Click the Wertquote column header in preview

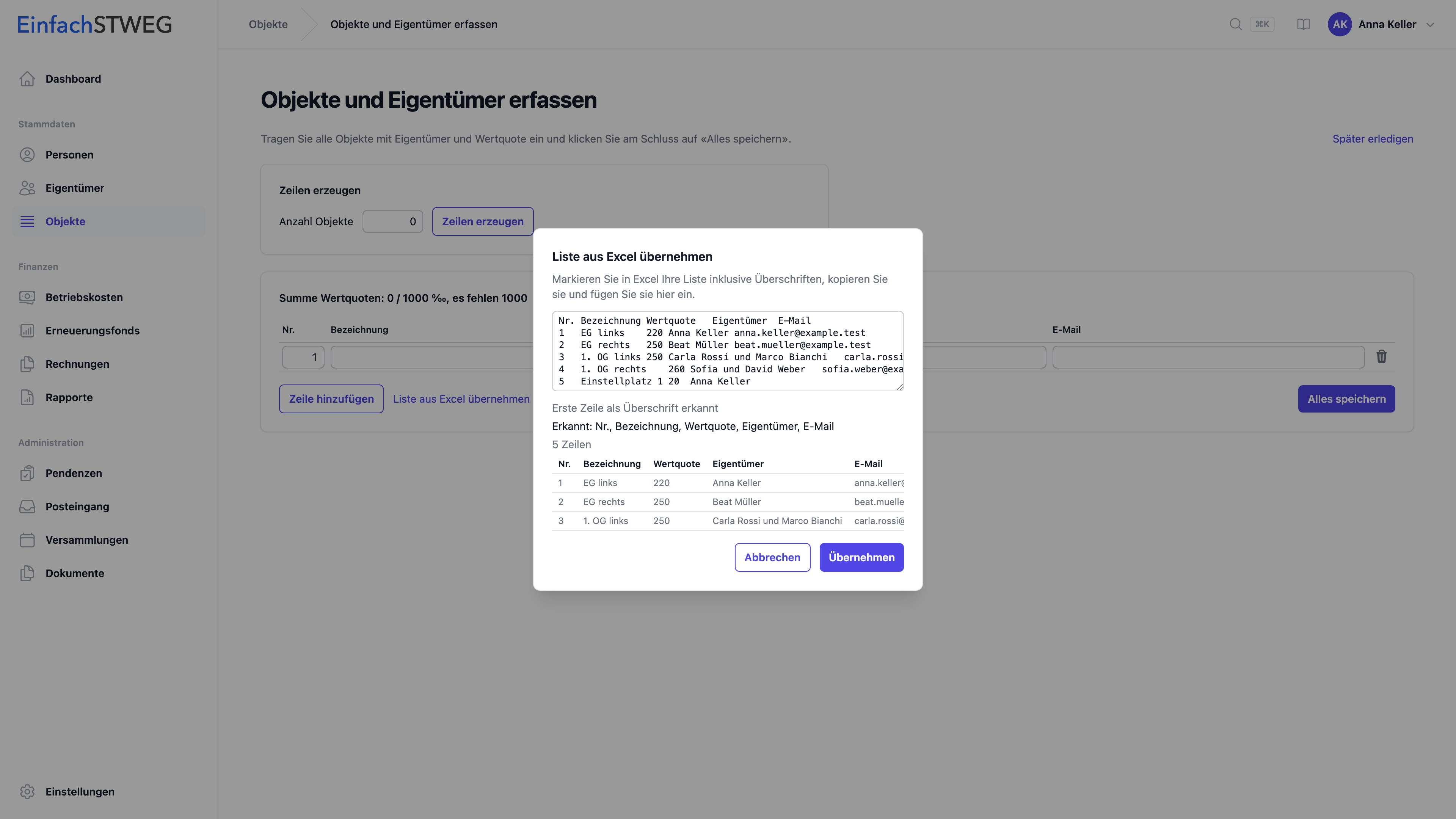676,464
